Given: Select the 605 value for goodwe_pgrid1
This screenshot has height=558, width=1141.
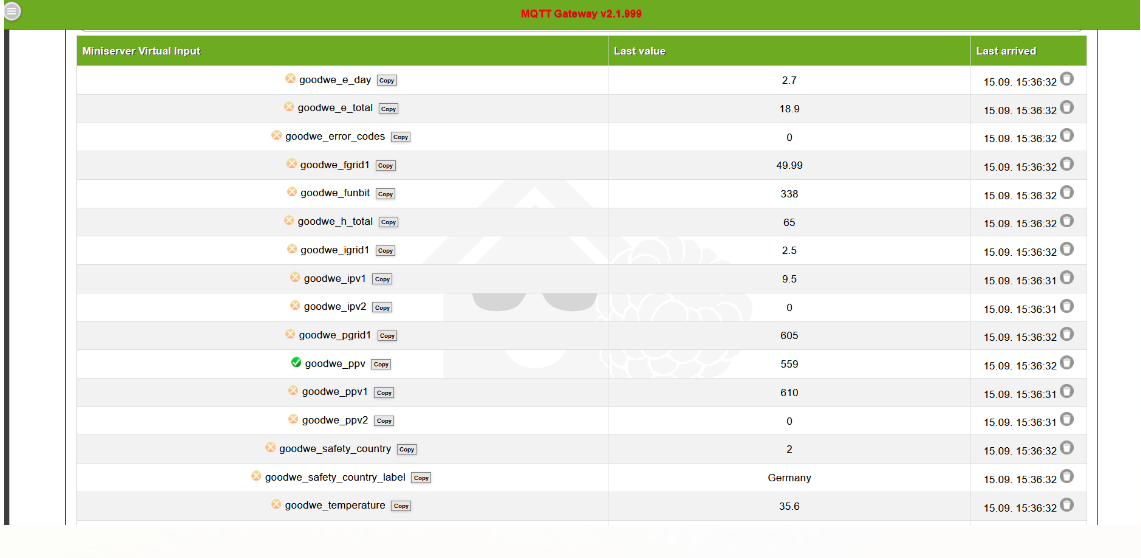Looking at the screenshot, I should 790,336.
